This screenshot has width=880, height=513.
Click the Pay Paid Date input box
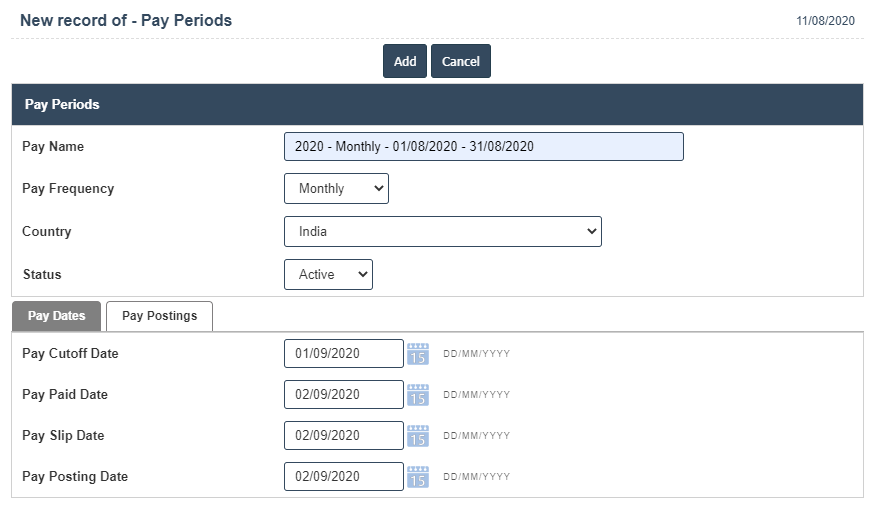pyautogui.click(x=343, y=395)
